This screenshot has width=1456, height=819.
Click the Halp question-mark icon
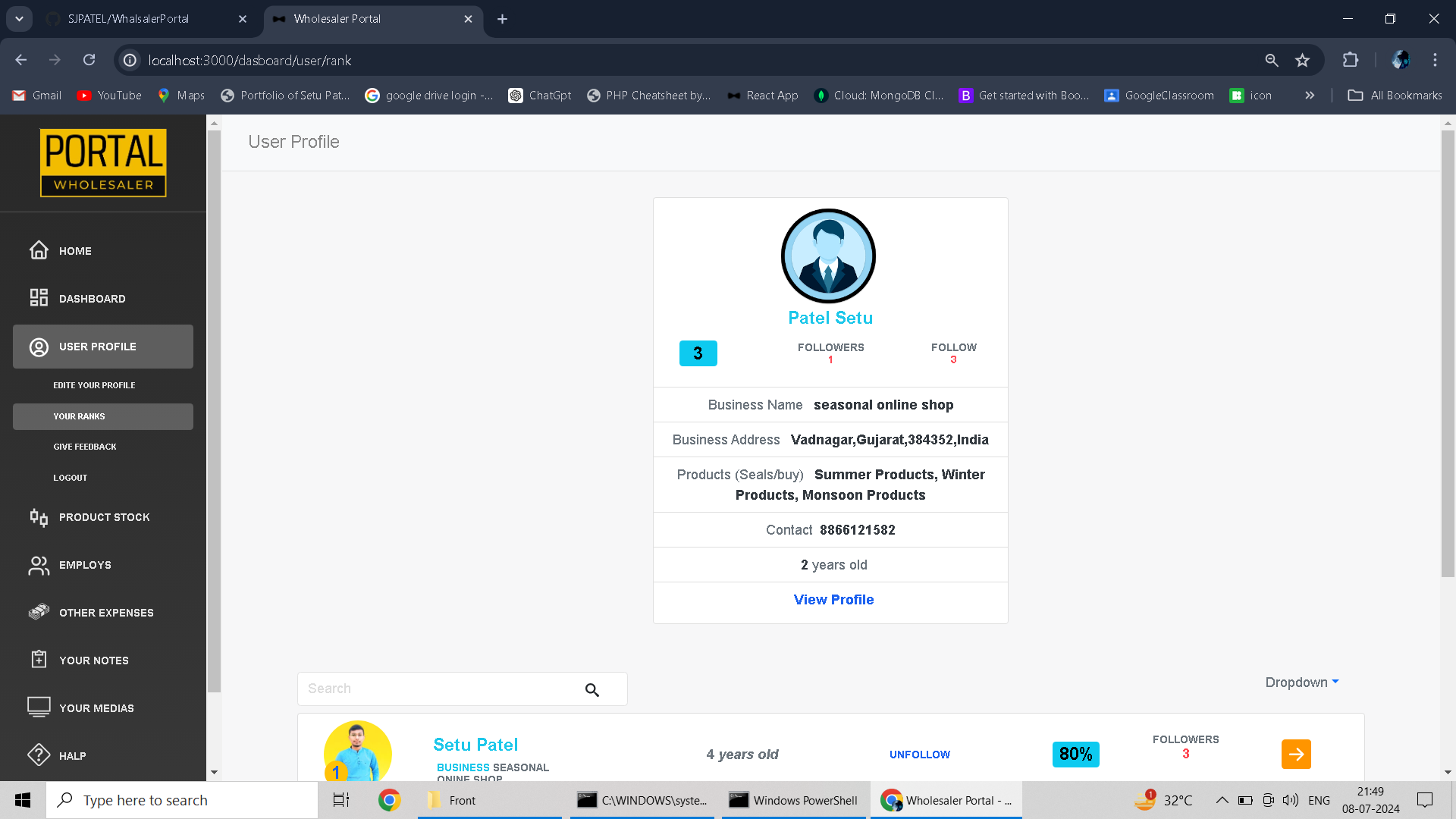pyautogui.click(x=39, y=755)
